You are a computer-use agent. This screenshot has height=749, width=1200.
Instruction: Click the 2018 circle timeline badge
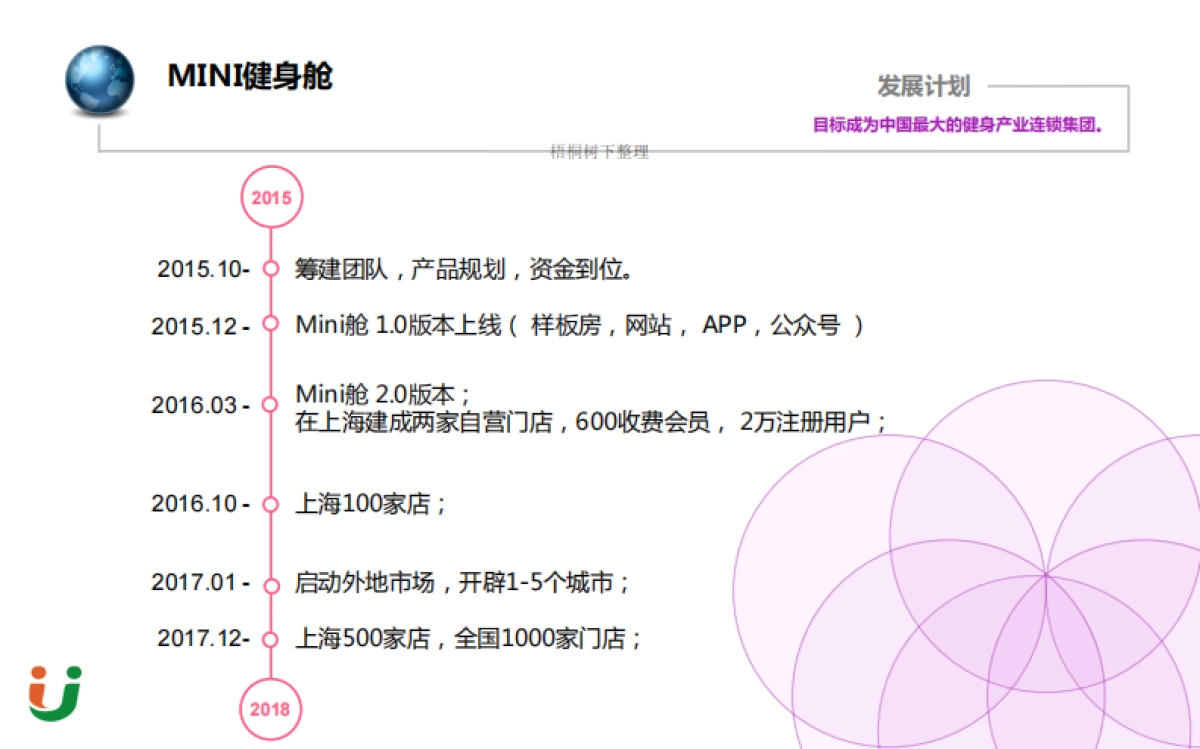click(270, 708)
